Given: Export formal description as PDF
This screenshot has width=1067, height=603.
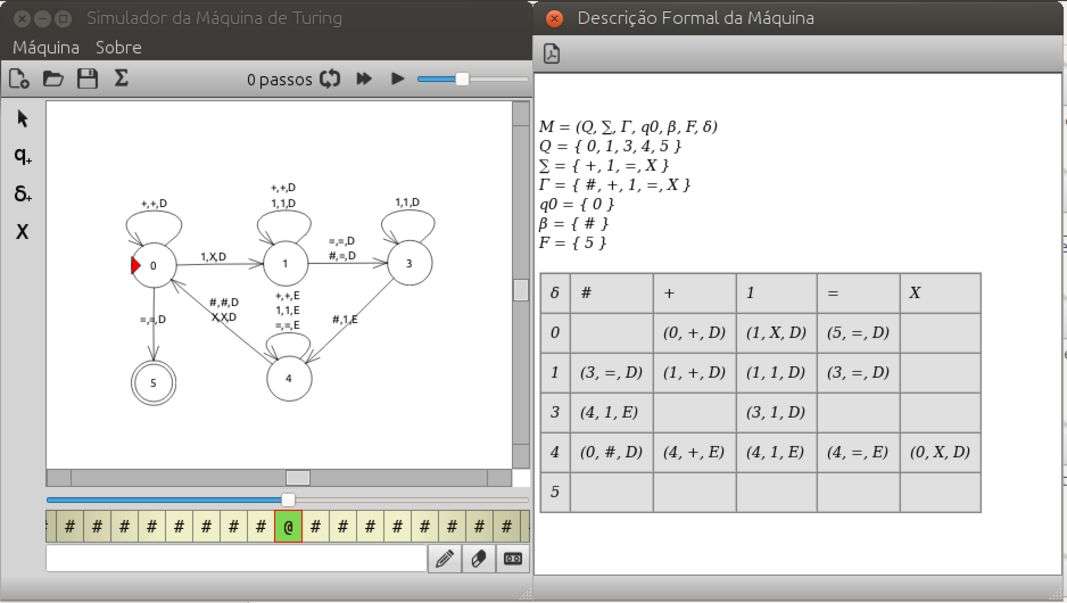Looking at the screenshot, I should click(551, 54).
